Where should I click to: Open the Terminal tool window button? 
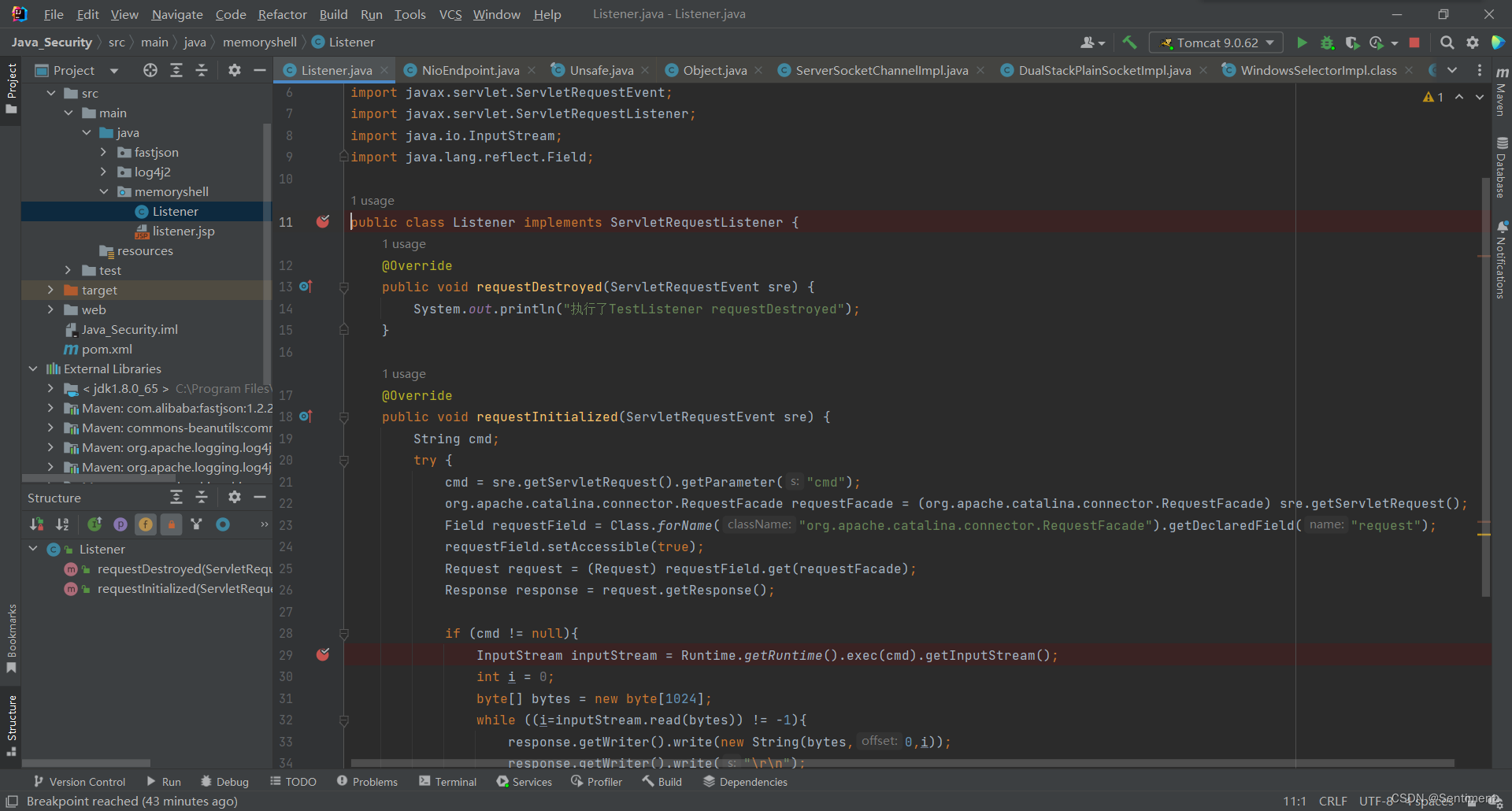tap(447, 782)
